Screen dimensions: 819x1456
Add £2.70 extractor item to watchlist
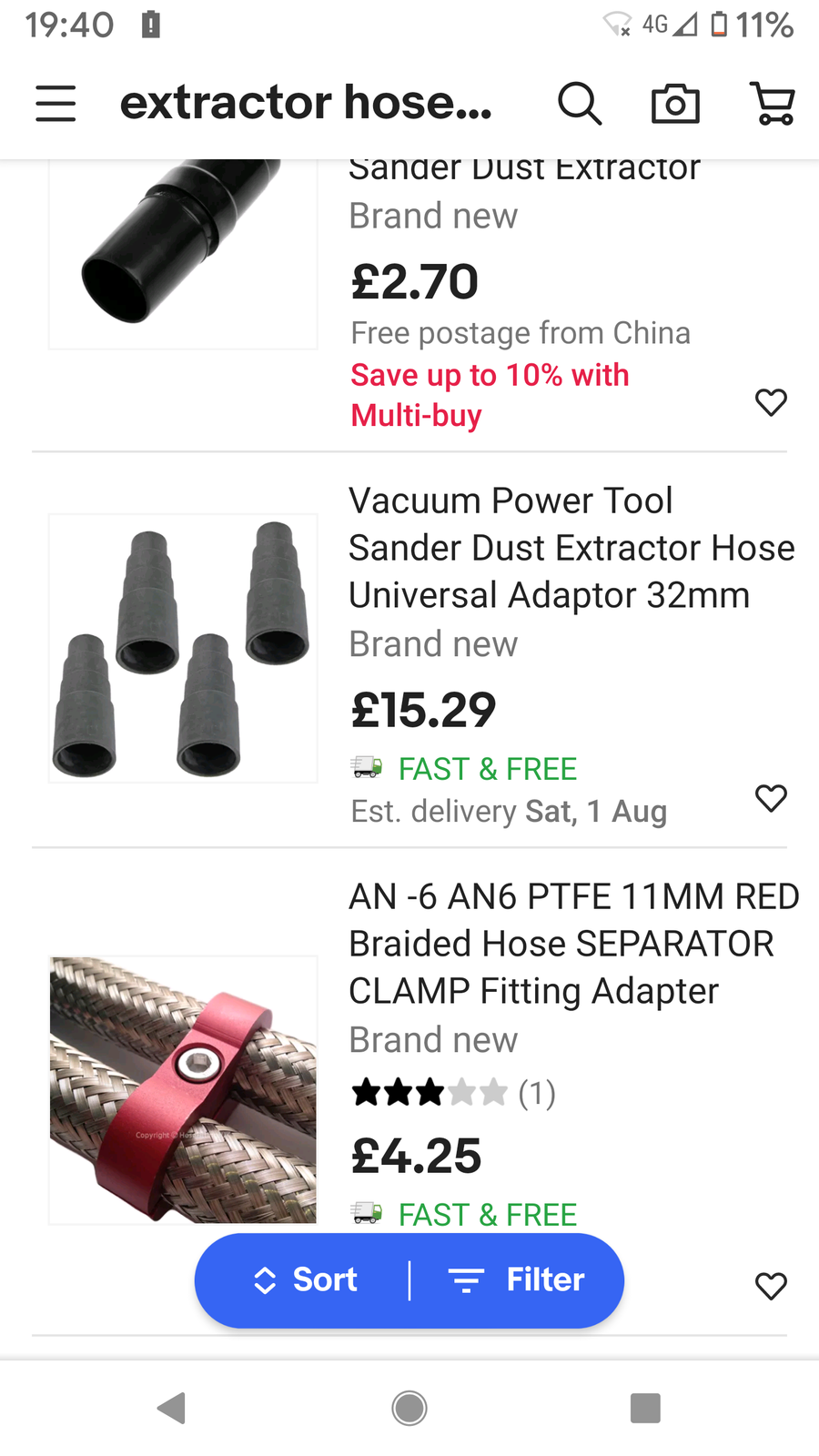coord(771,401)
